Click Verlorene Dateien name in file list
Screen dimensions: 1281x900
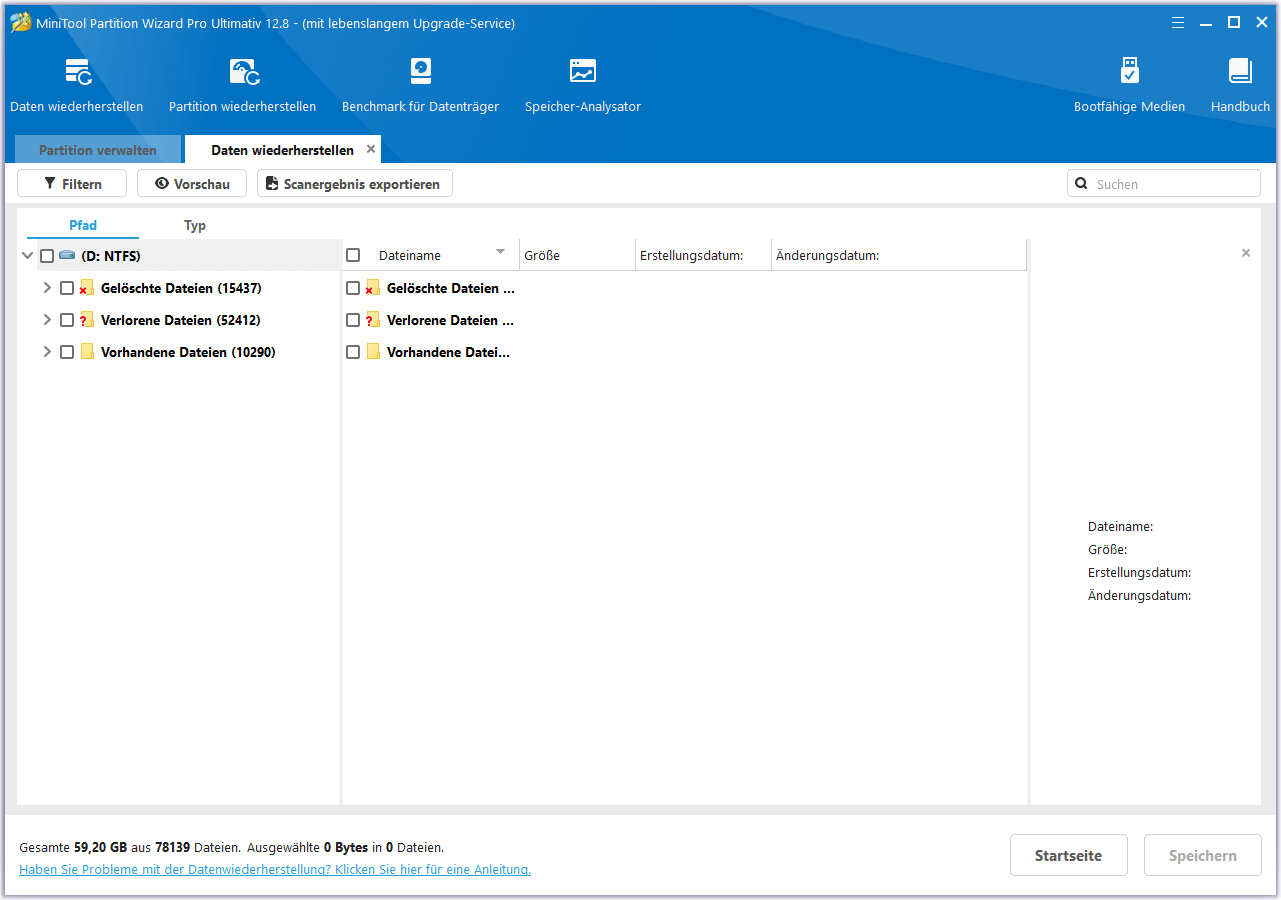(450, 320)
